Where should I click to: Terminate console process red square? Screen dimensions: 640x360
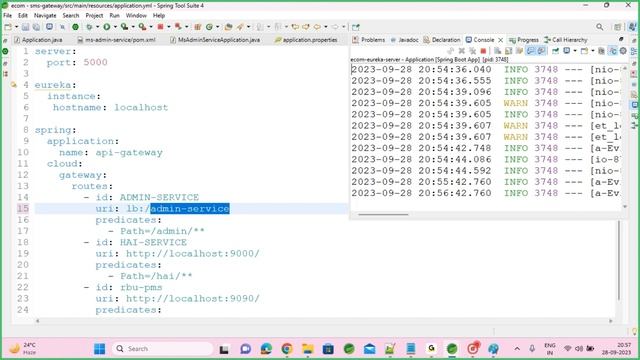tap(483, 51)
